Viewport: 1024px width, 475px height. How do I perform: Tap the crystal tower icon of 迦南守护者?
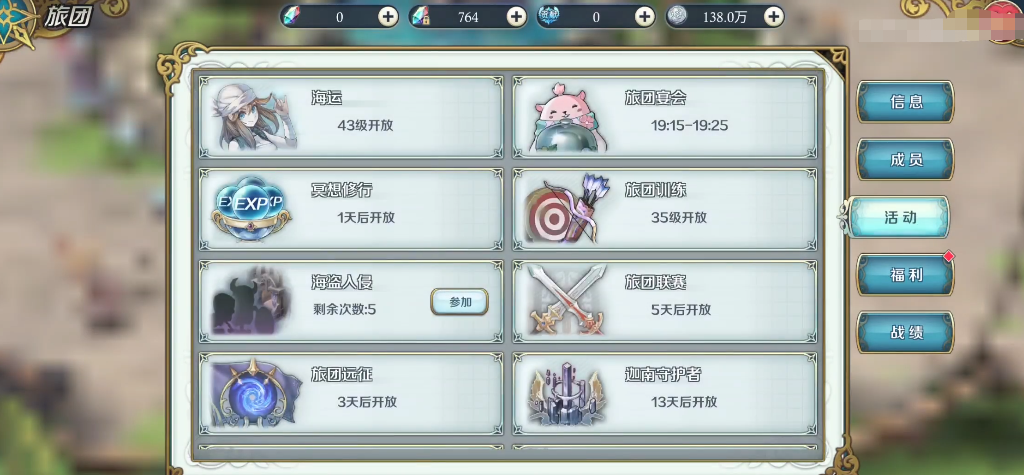click(x=566, y=393)
